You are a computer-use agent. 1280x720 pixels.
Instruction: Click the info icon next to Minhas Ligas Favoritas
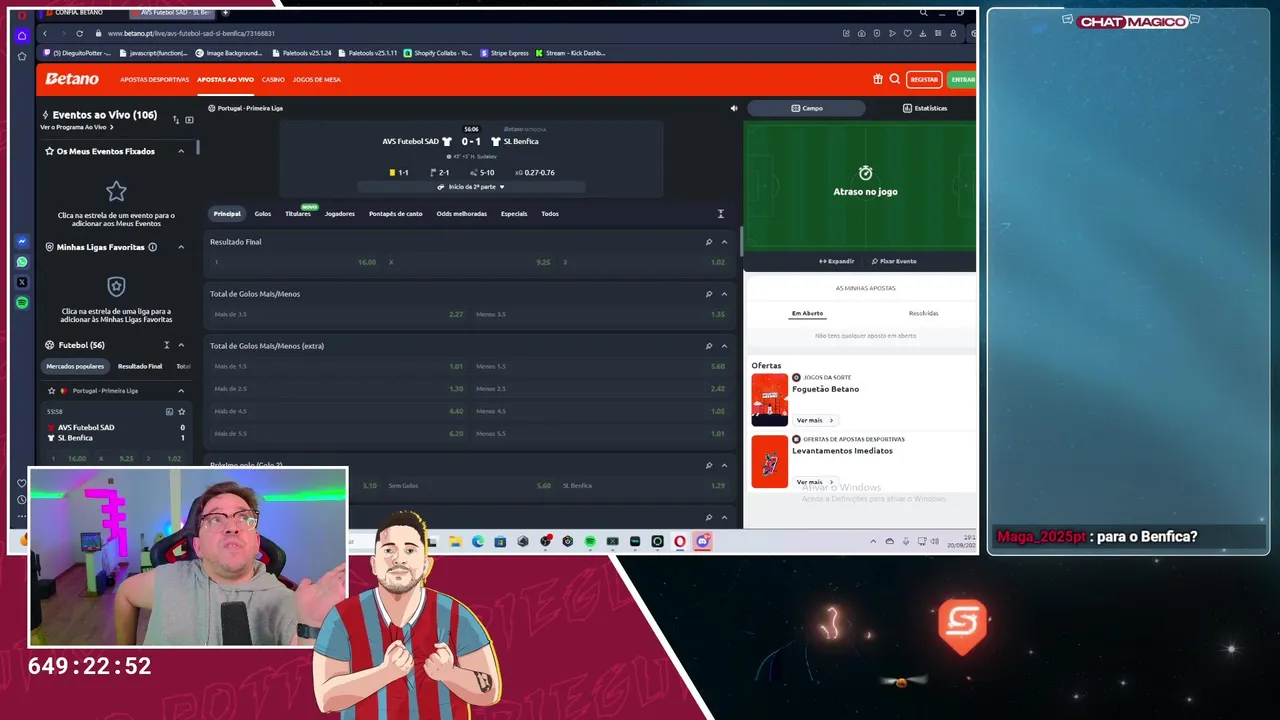pos(152,247)
